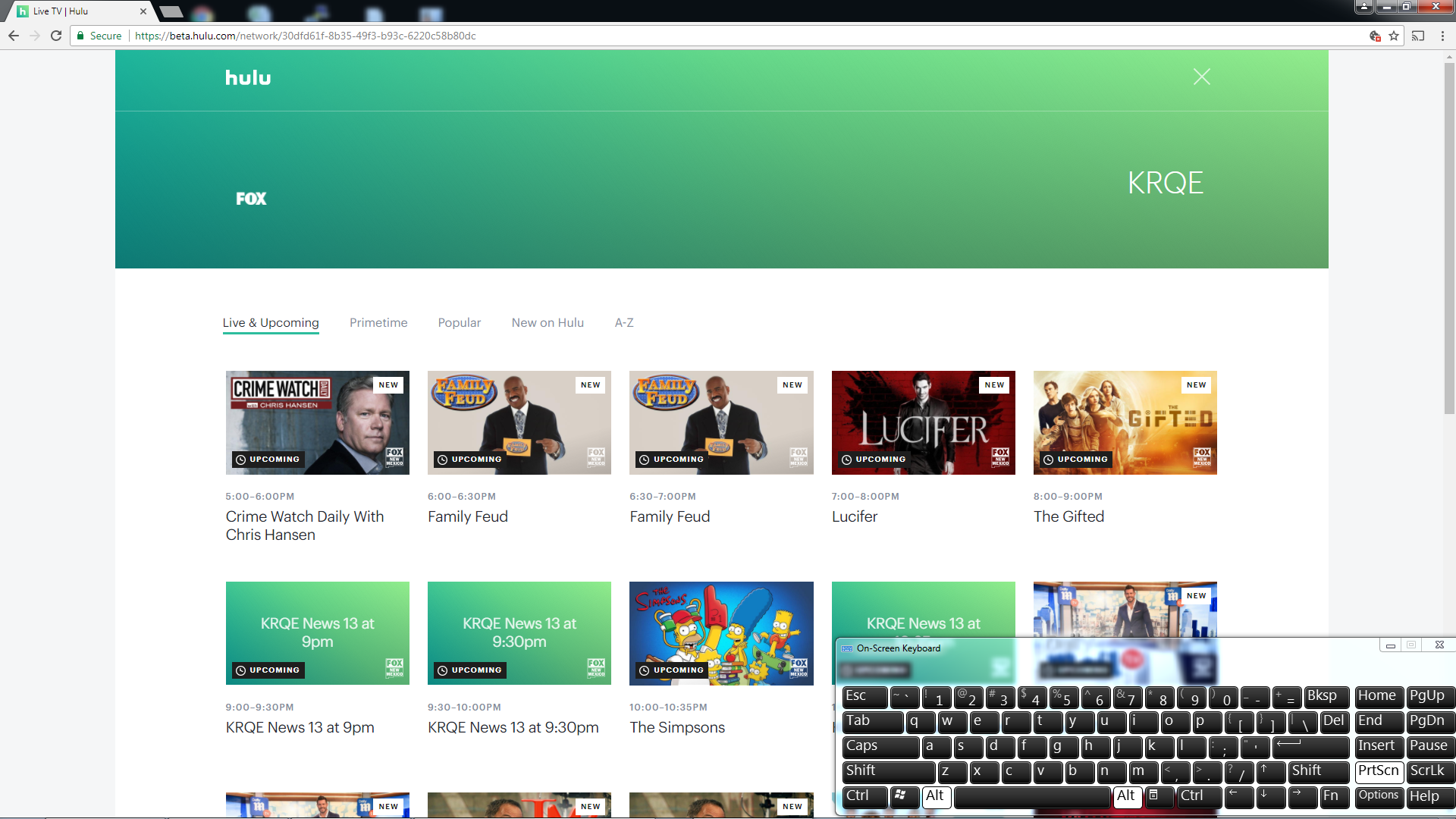The width and height of the screenshot is (1456, 819).
Task: Open the Popular tab
Action: pyautogui.click(x=460, y=323)
